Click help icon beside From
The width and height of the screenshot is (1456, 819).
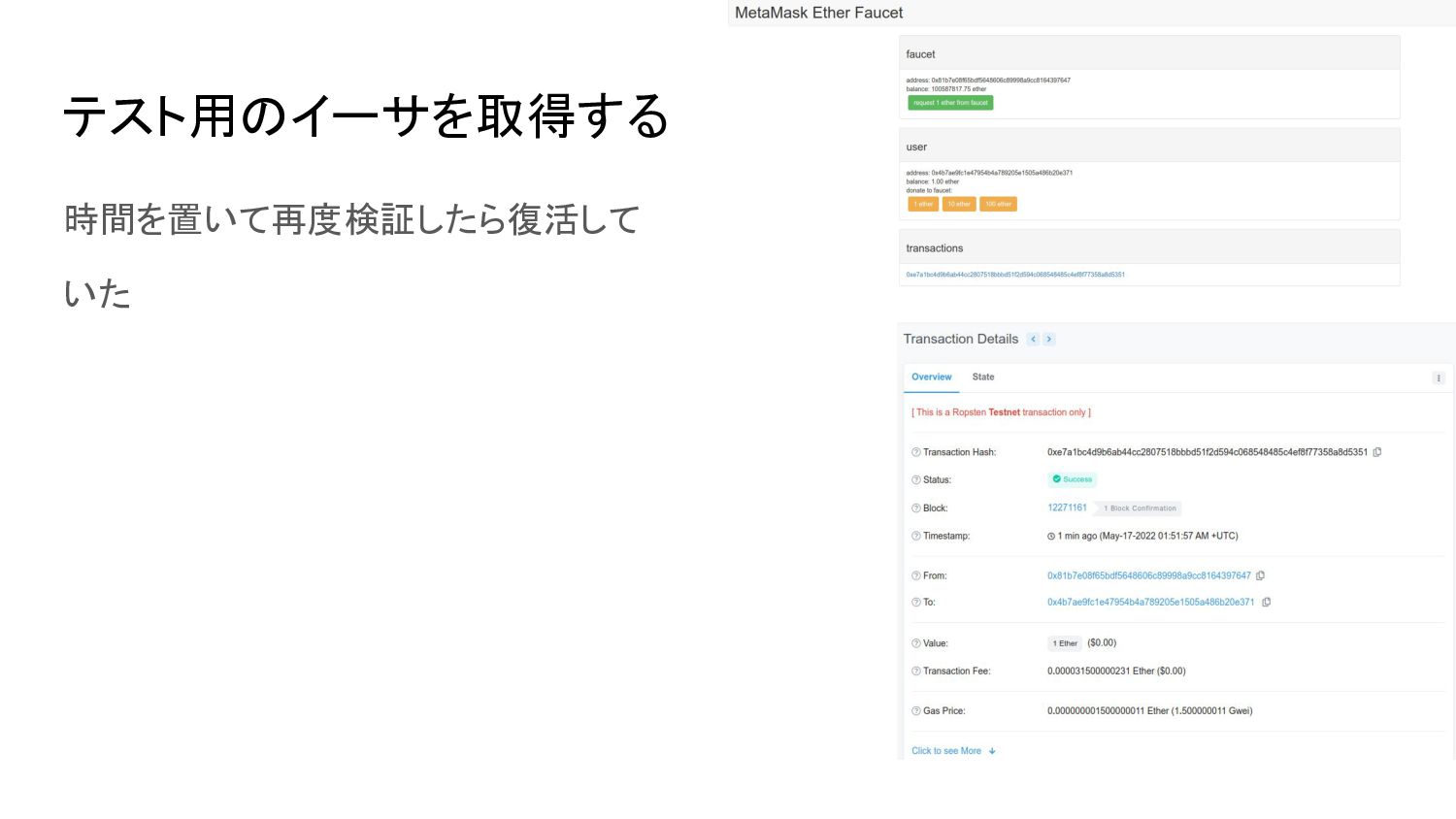click(x=915, y=575)
